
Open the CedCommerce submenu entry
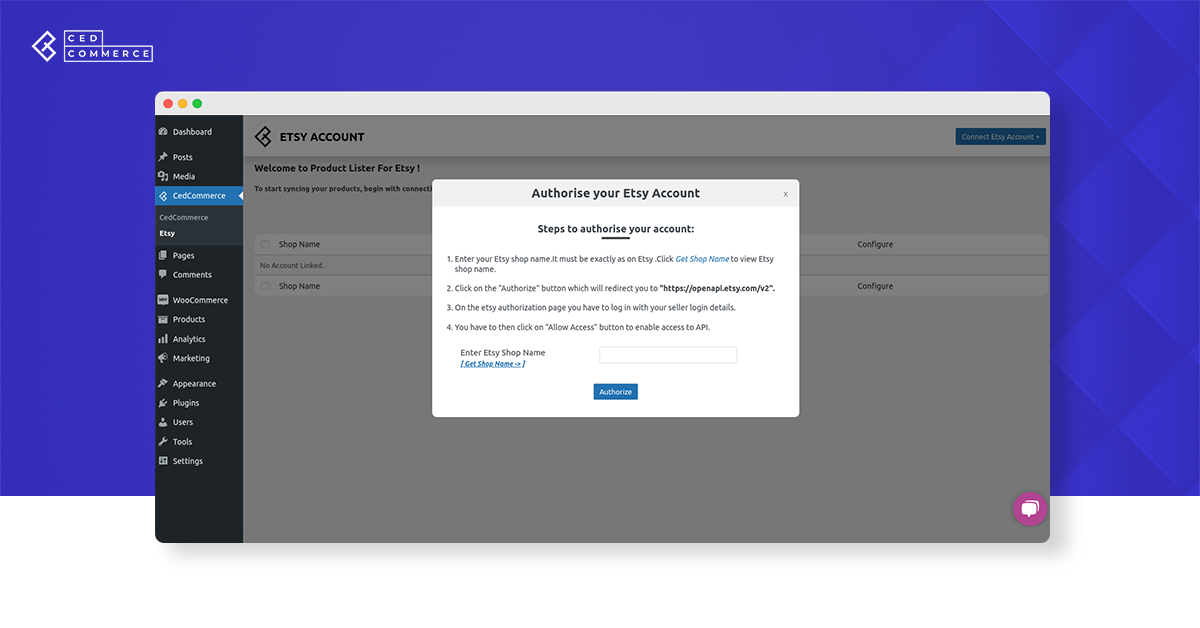pos(184,217)
